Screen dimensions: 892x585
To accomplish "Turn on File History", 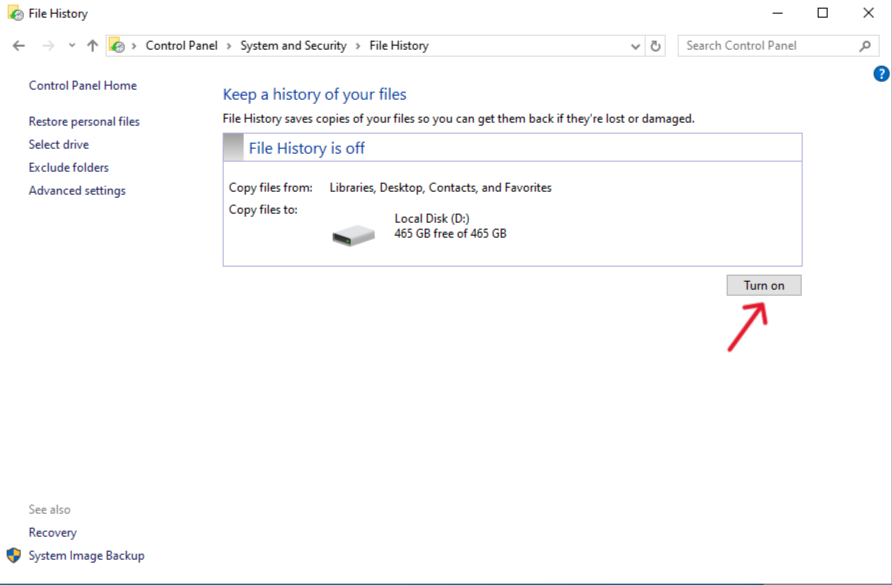I will (x=763, y=285).
